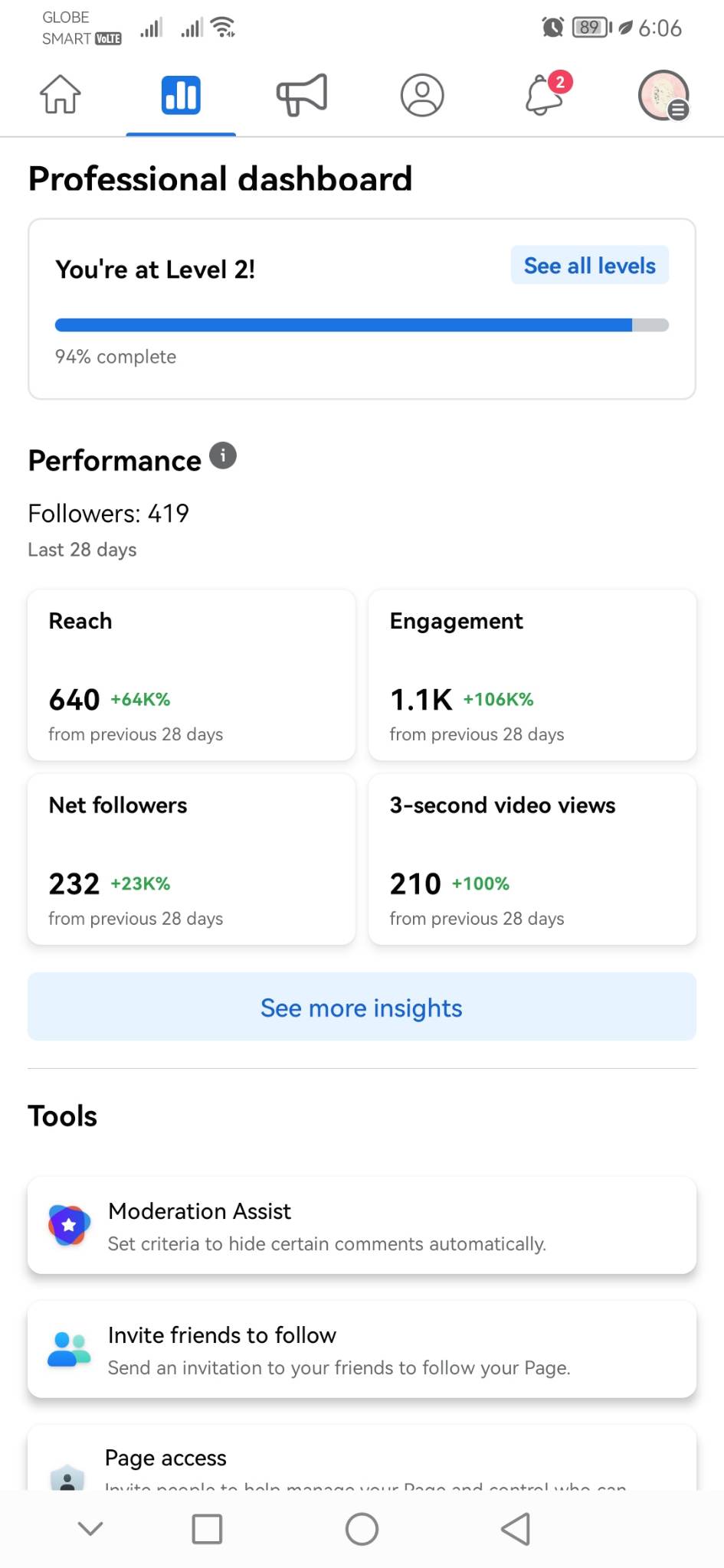Open the 3-second video views card
This screenshot has height=1568, width=724.
[x=532, y=859]
